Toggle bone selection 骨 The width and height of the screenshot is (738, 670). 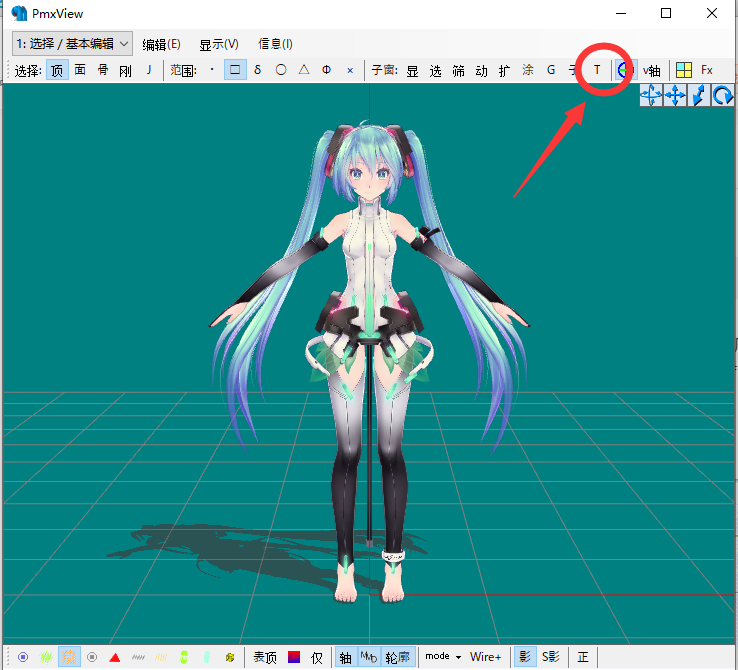coord(103,70)
